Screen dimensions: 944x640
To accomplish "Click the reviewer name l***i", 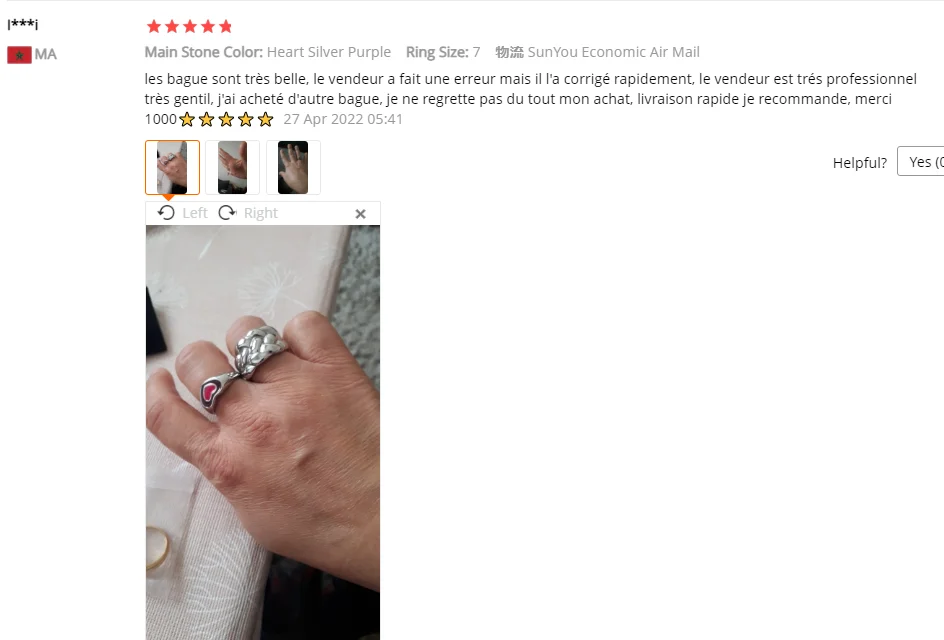I will (22, 23).
